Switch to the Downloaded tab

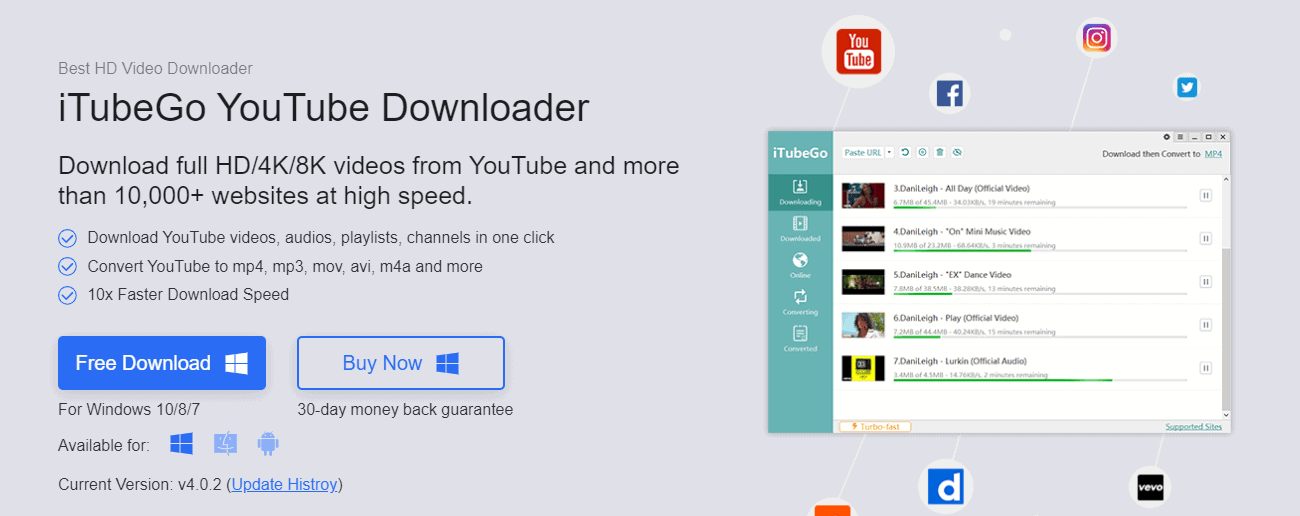click(x=800, y=229)
